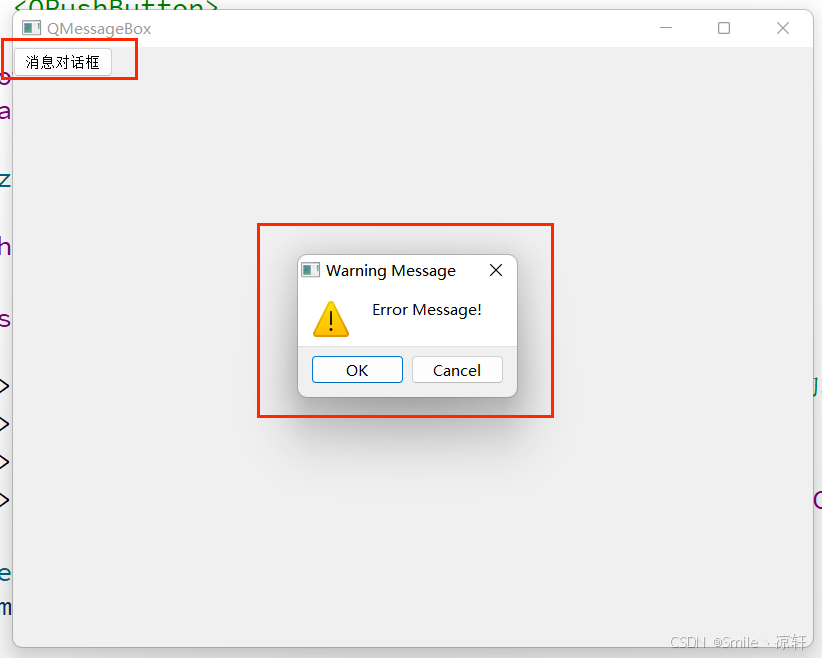Click the Warning Message dialog title icon
822x658 pixels.
[x=310, y=270]
